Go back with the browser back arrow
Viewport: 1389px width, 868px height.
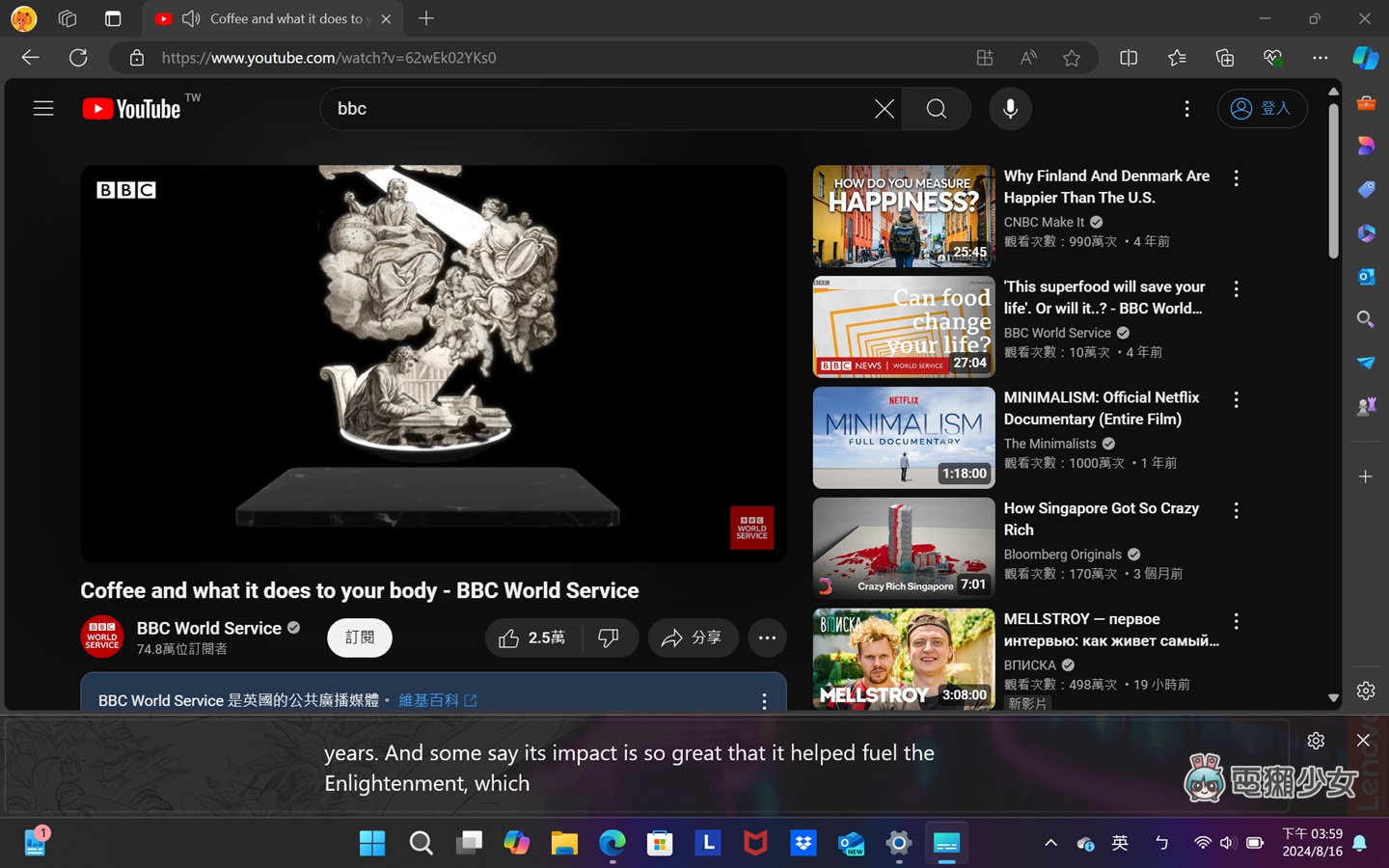coord(30,58)
